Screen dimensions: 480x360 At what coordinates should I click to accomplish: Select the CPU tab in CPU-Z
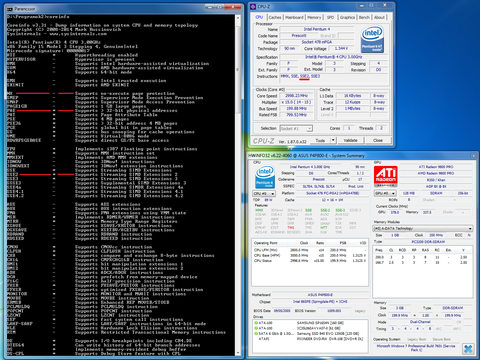[259, 17]
